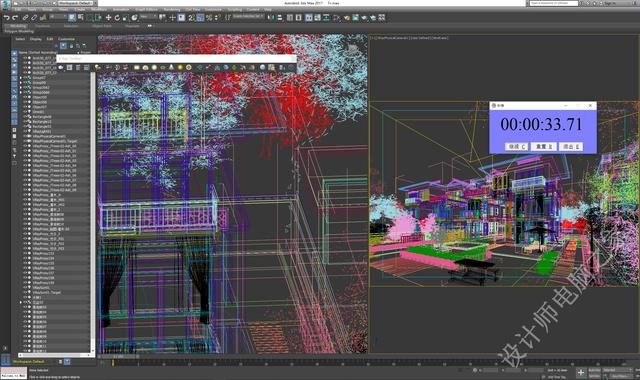640x380 pixels.
Task: Click the Mirror tool icon
Action: 271,18
